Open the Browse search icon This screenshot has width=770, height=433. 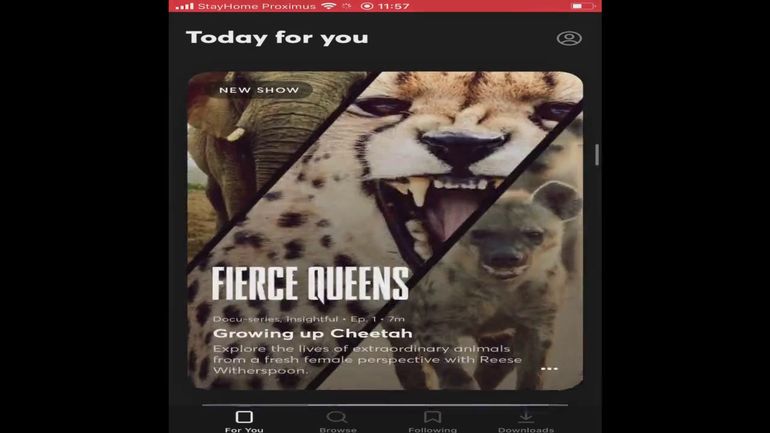pos(337,417)
